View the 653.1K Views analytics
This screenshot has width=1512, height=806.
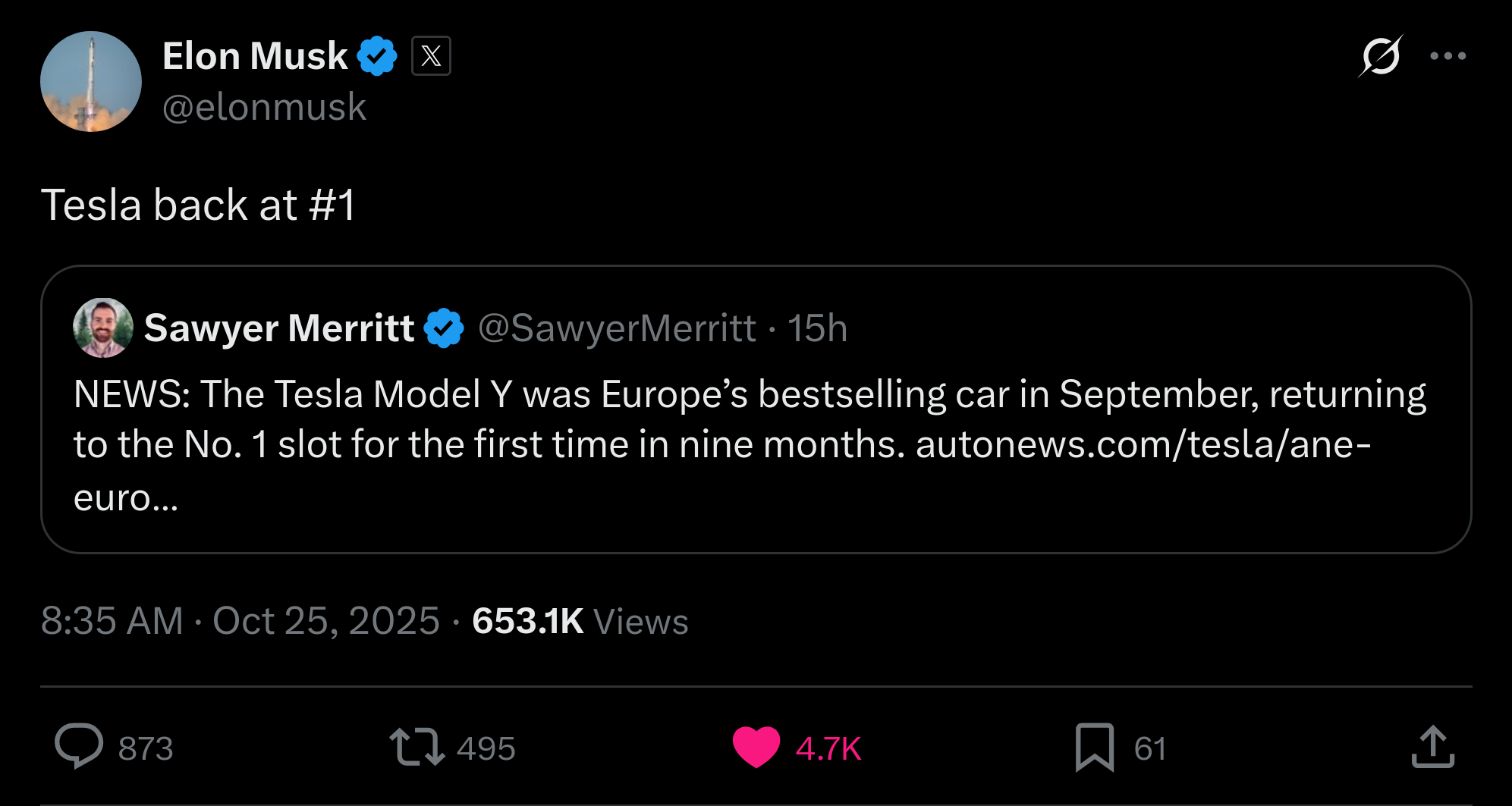(580, 621)
